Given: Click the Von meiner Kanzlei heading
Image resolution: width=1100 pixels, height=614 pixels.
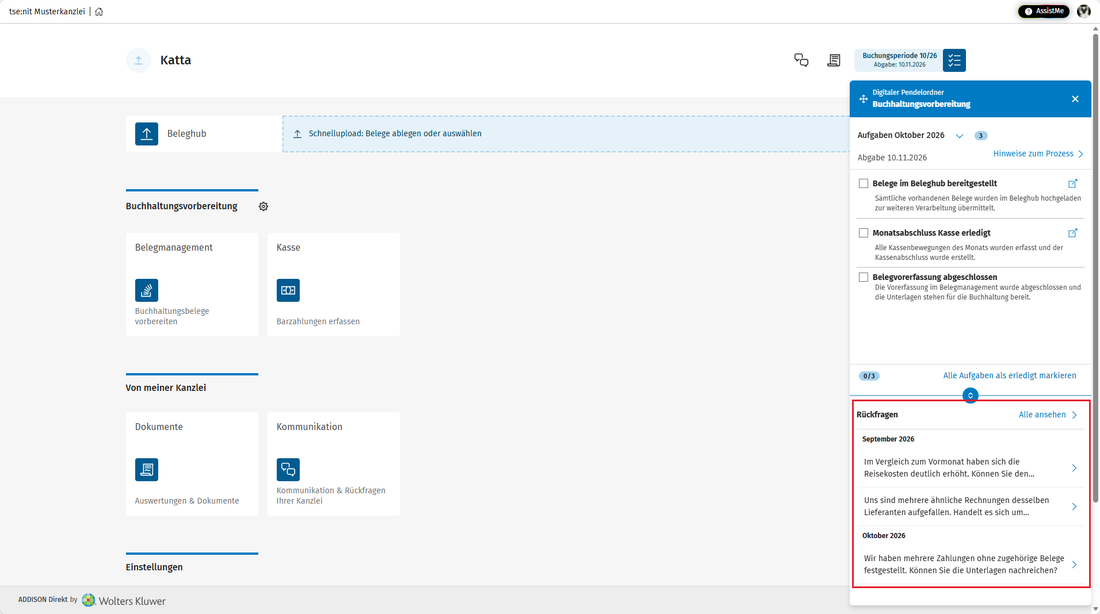Looking at the screenshot, I should pos(166,388).
